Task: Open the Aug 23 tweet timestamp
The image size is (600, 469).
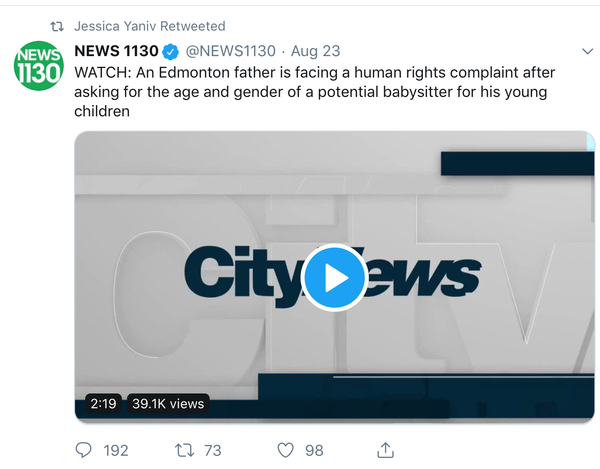Action: (314, 51)
